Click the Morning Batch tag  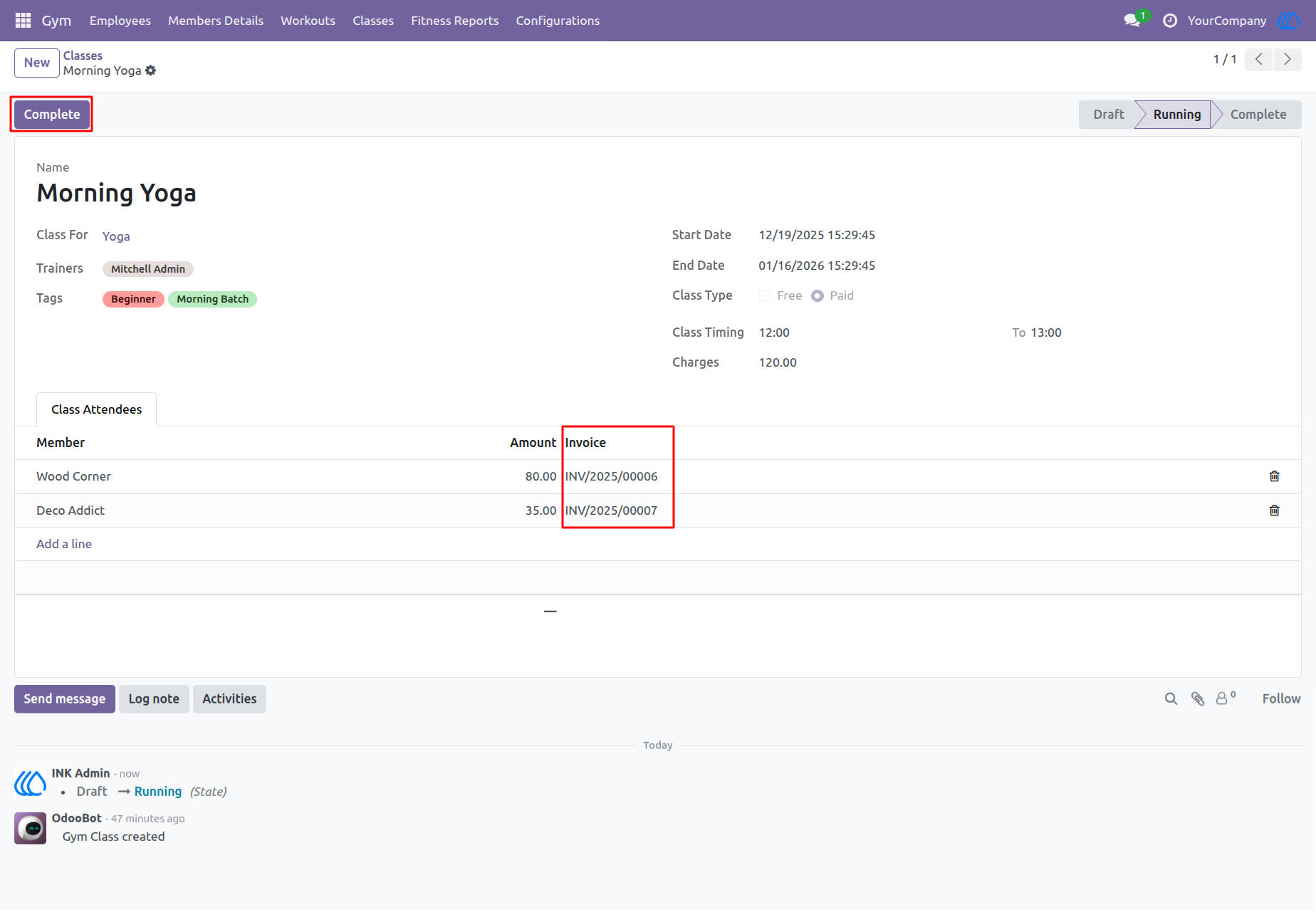[x=213, y=299]
